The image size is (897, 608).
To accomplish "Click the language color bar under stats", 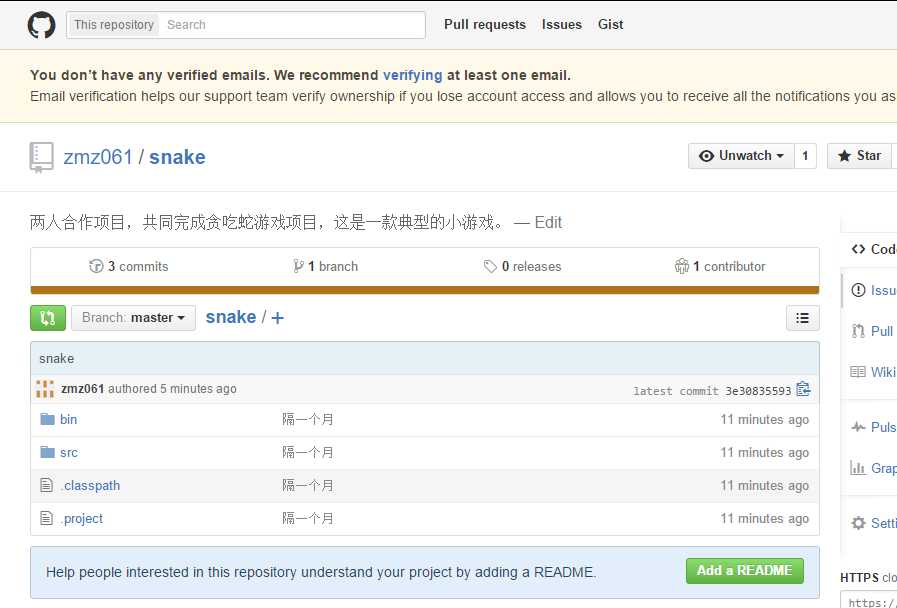I will pyautogui.click(x=424, y=290).
